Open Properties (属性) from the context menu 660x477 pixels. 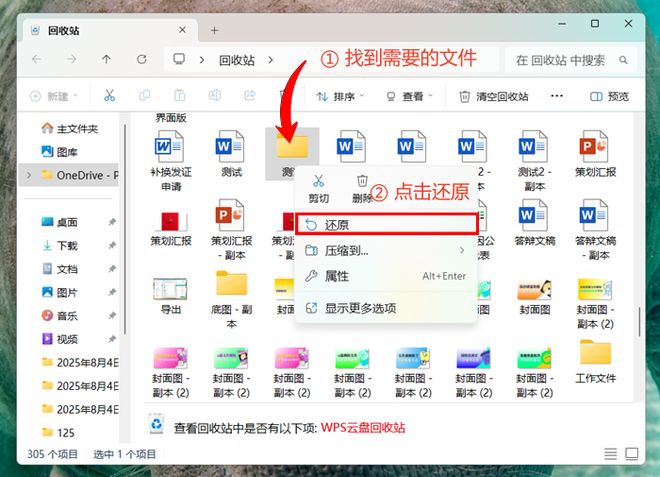pos(387,276)
